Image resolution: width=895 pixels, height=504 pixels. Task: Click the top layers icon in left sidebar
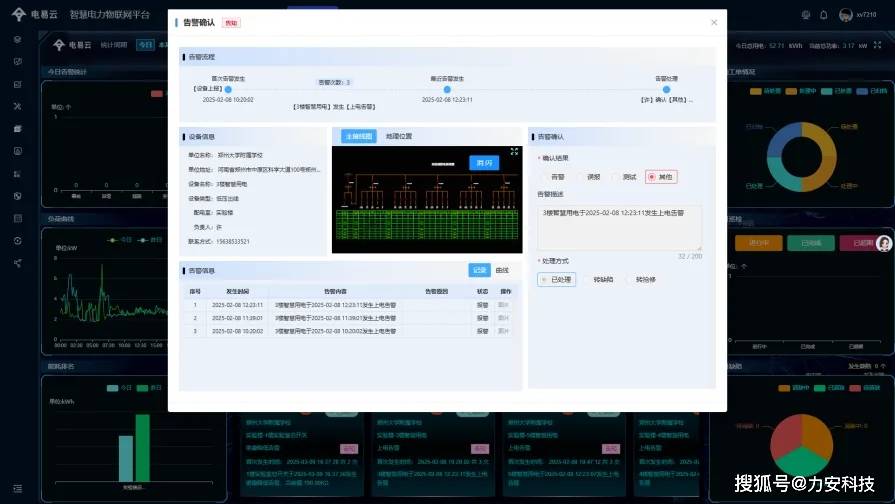[17, 39]
